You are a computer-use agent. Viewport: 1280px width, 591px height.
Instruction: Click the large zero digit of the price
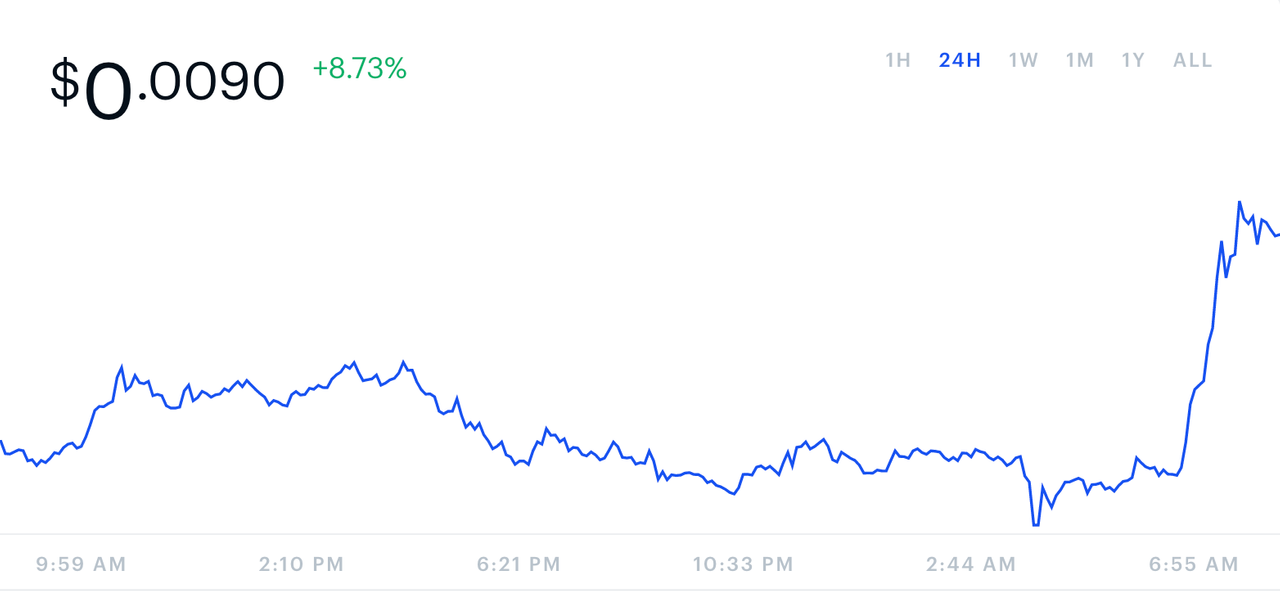point(108,88)
